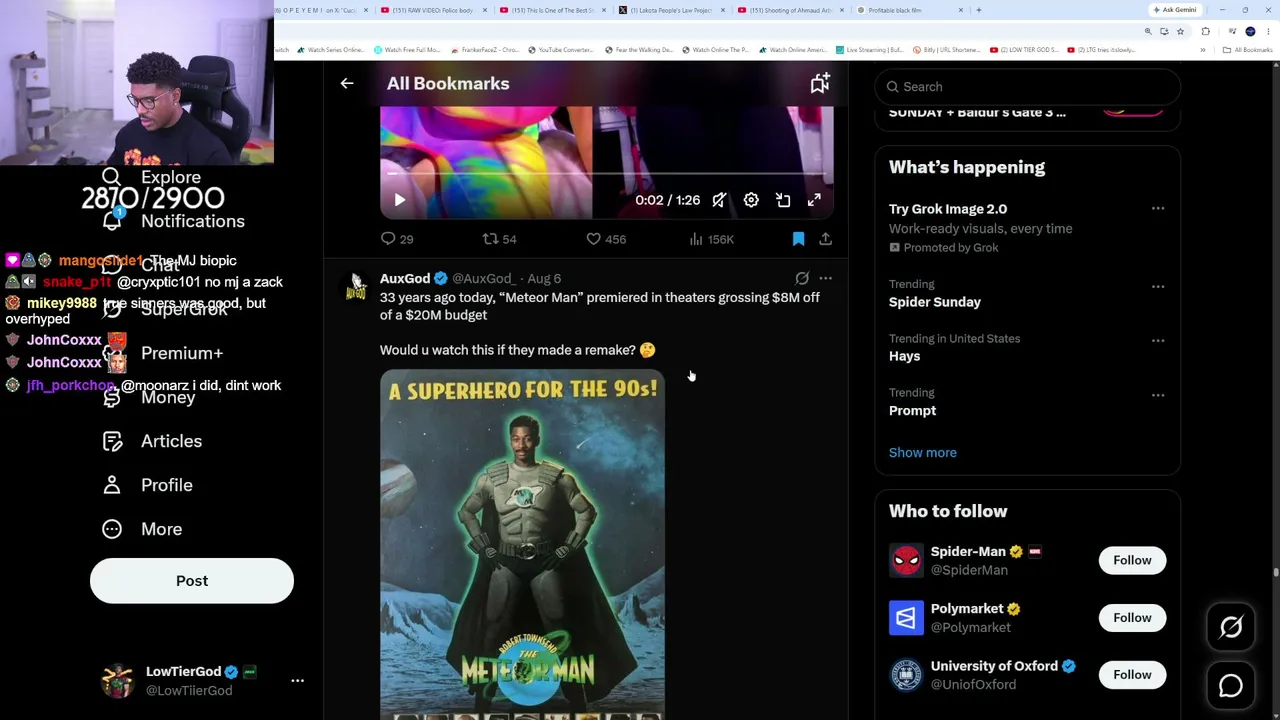This screenshot has width=1280, height=720.
Task: Share the video post via the share icon
Action: coord(825,239)
